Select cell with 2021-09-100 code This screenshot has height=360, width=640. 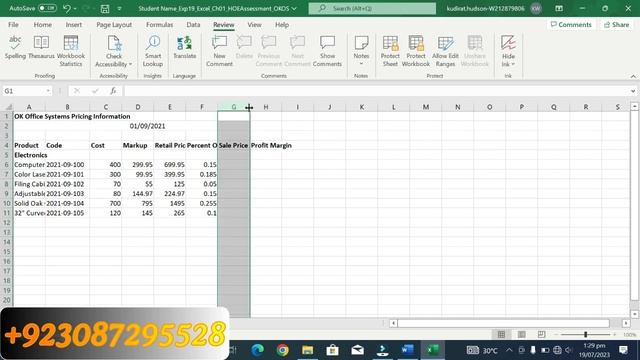(67, 164)
